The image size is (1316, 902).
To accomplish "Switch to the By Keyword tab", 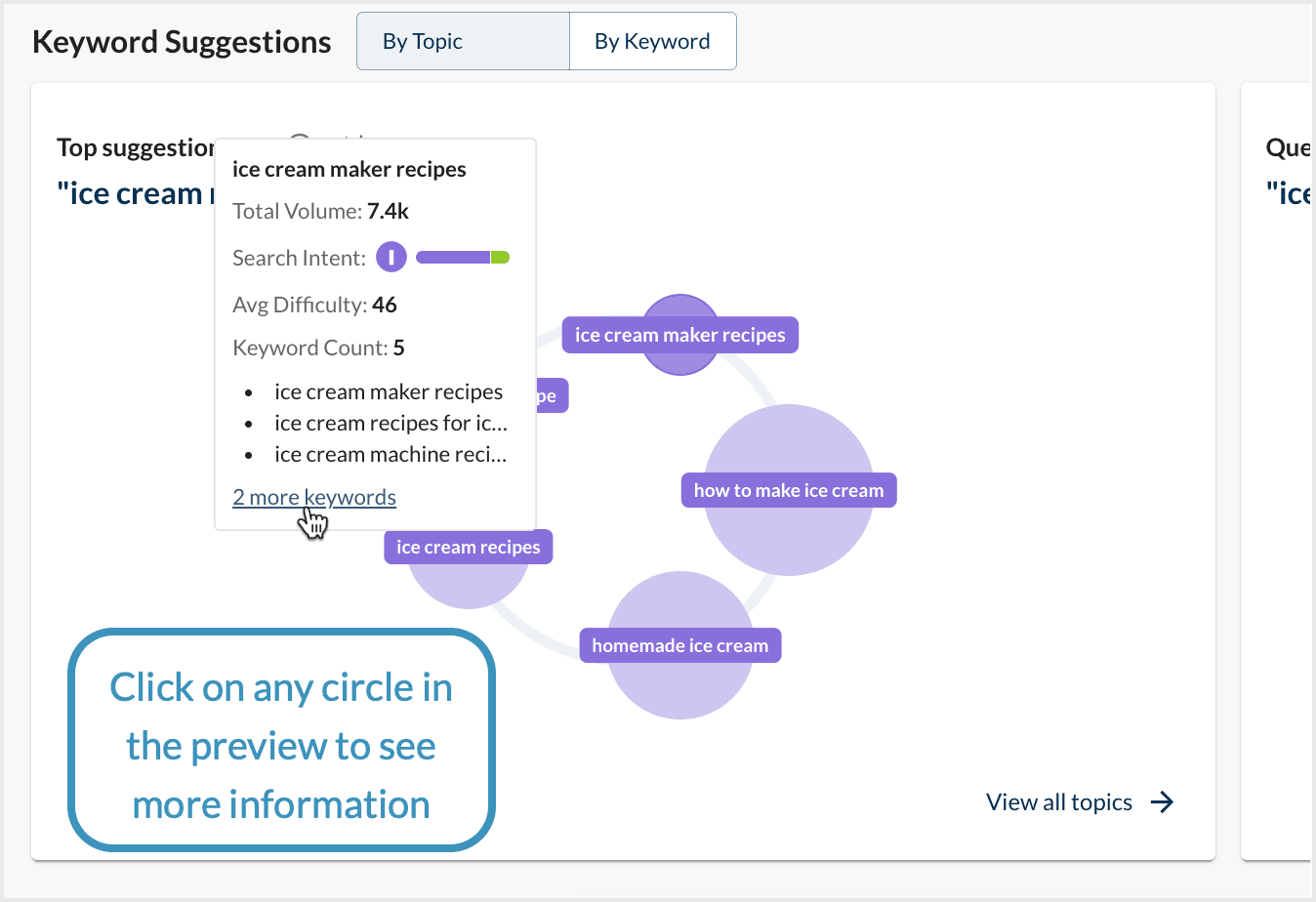I will pyautogui.click(x=652, y=40).
